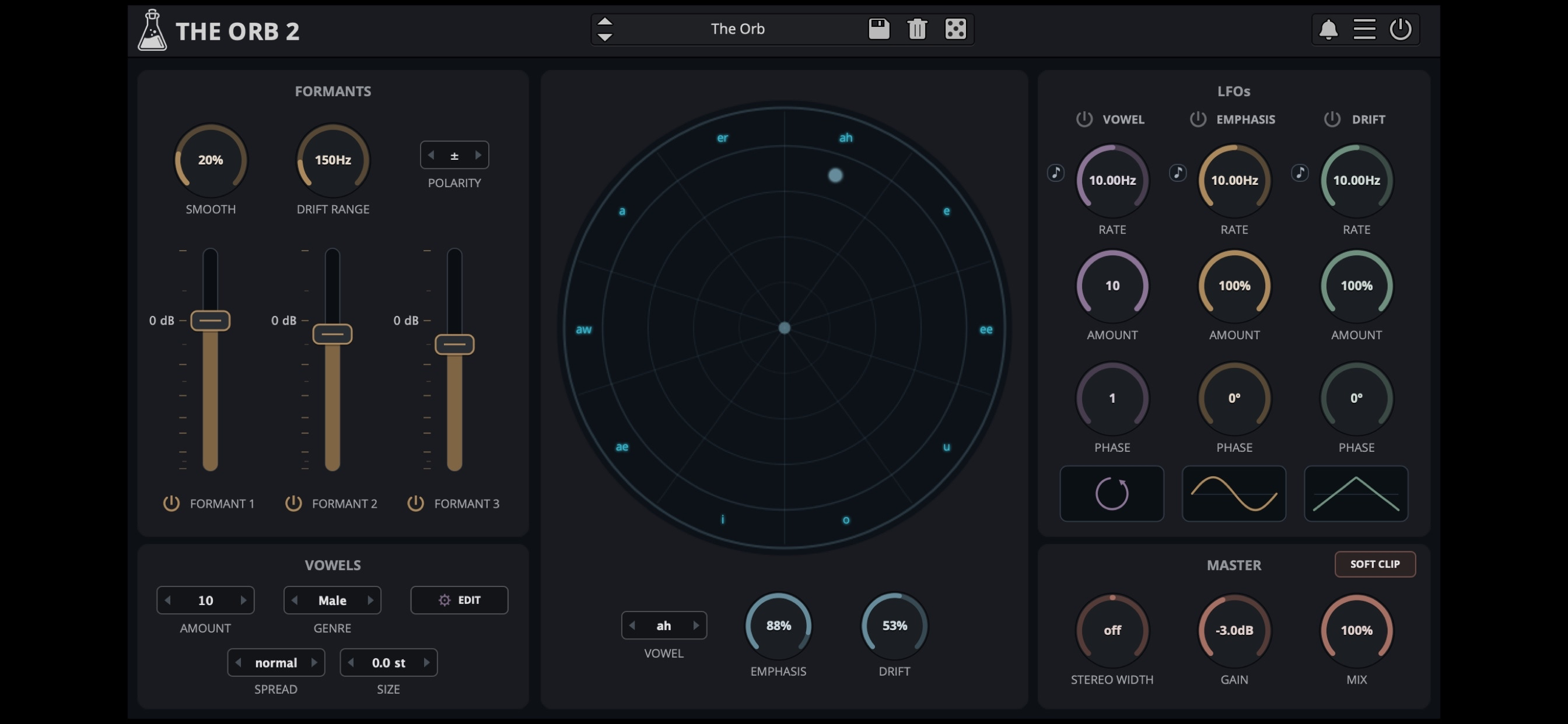The image size is (1568, 724).
Task: Randomize settings with the dice icon
Action: 955,29
